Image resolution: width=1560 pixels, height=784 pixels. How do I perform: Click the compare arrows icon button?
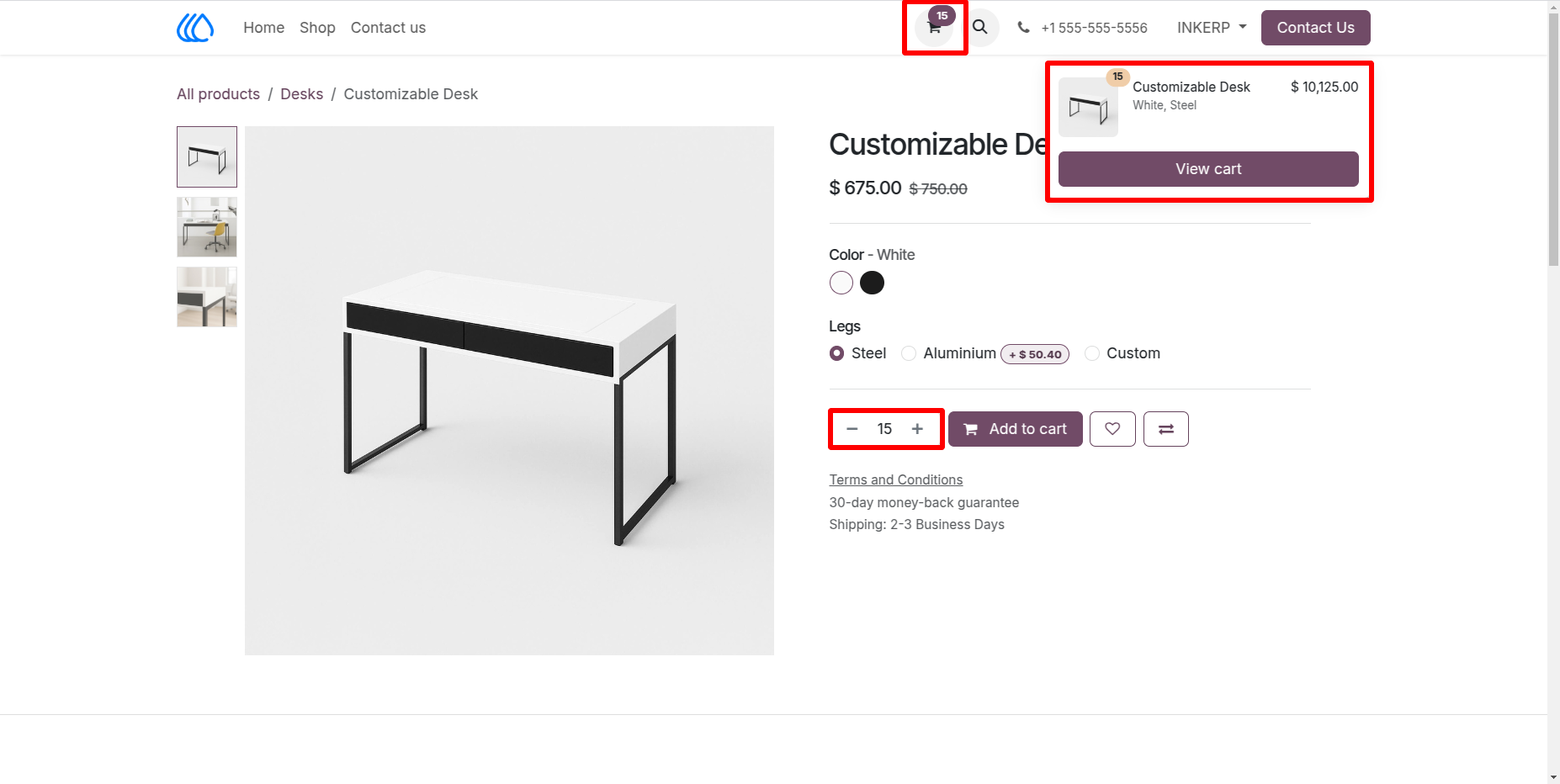coord(1166,429)
